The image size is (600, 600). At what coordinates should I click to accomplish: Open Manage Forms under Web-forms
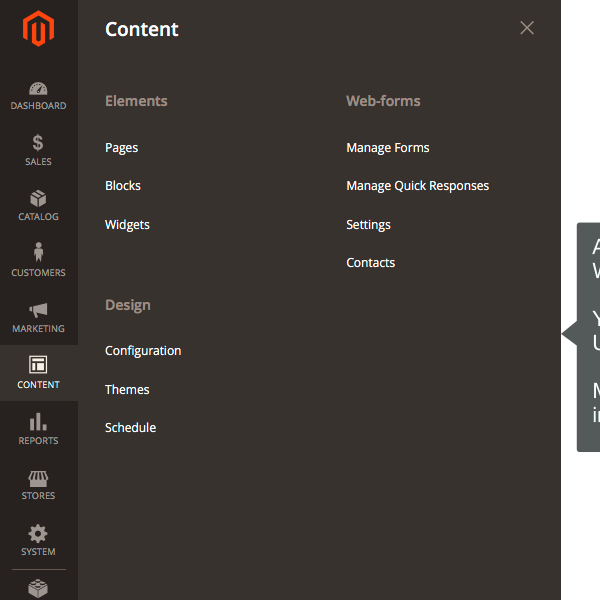[388, 148]
